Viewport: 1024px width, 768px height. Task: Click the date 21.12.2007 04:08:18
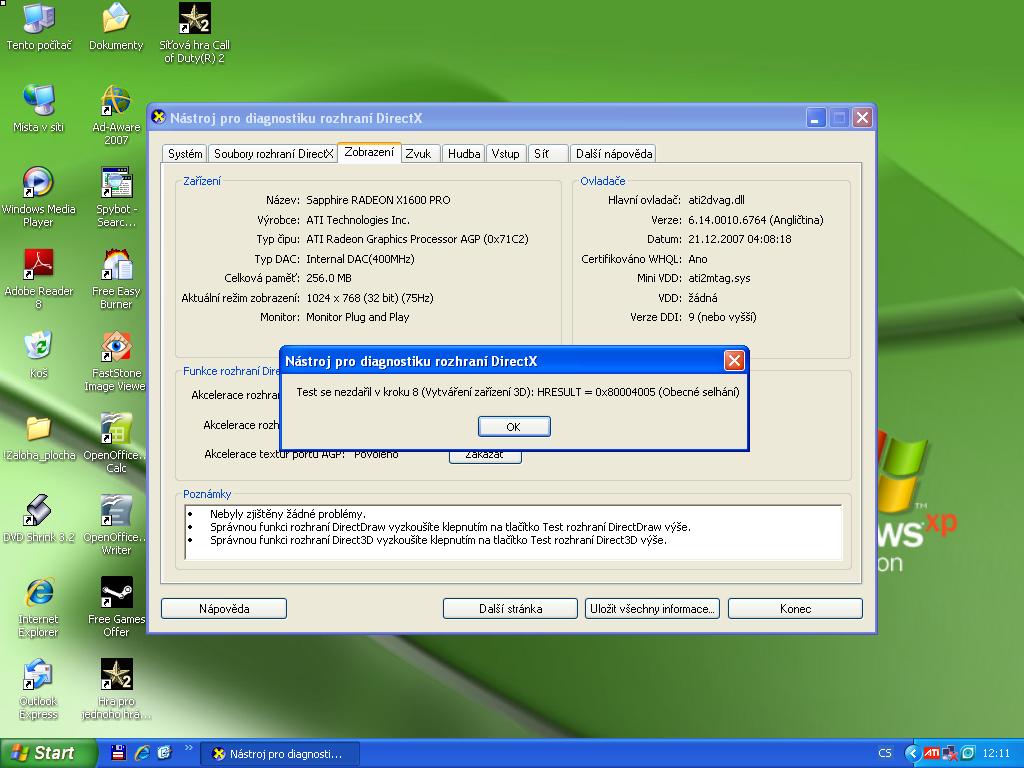click(739, 239)
